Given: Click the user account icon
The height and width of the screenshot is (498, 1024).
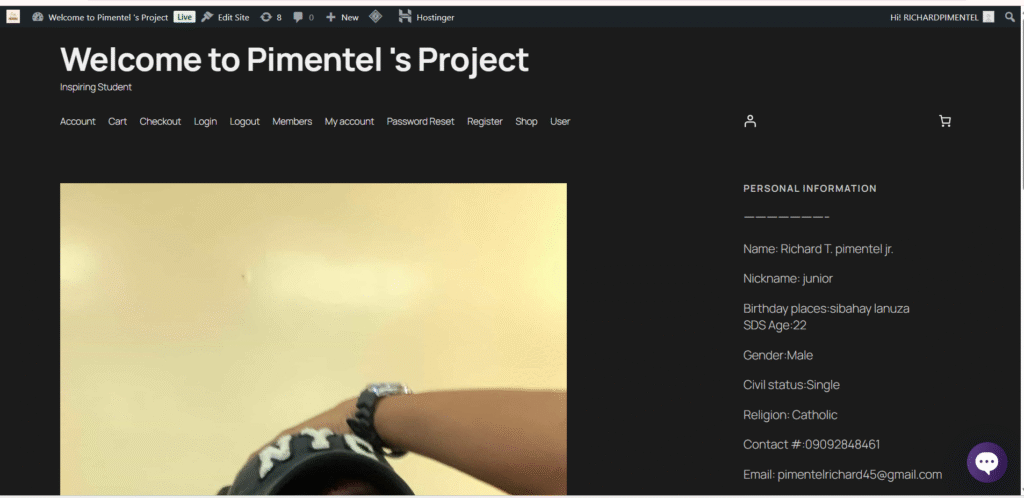Looking at the screenshot, I should (x=750, y=121).
